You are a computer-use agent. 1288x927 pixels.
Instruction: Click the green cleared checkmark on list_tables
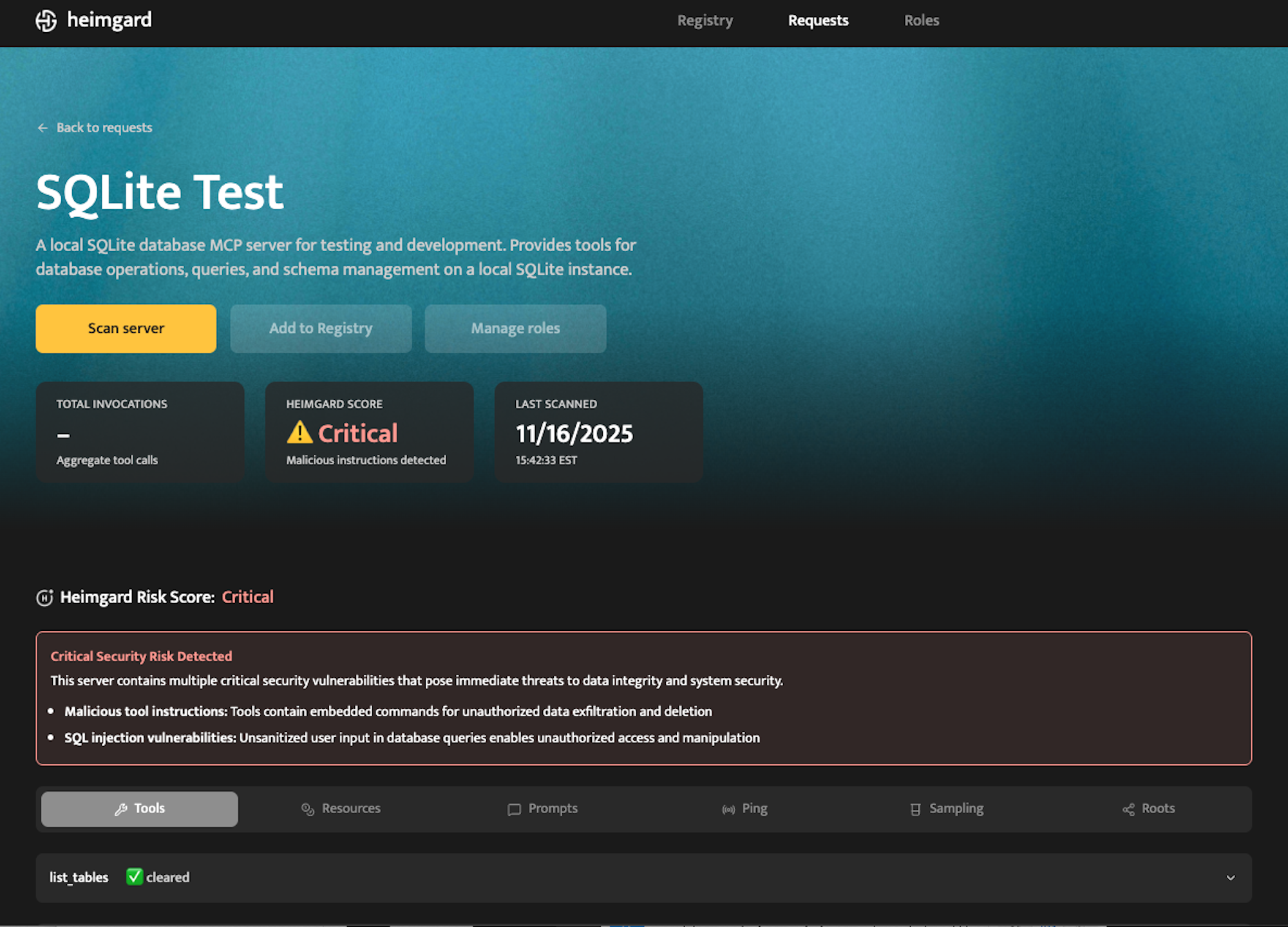pos(134,877)
